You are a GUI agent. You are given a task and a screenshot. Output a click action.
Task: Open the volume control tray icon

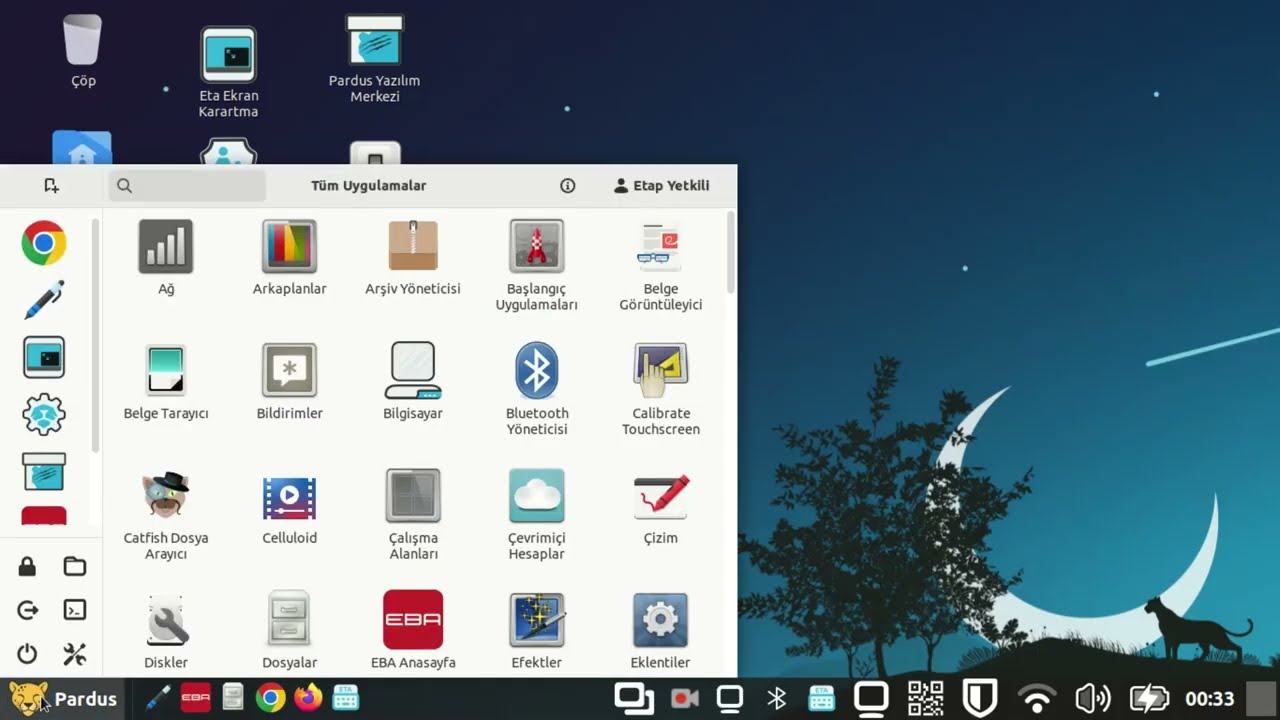tap(1092, 698)
